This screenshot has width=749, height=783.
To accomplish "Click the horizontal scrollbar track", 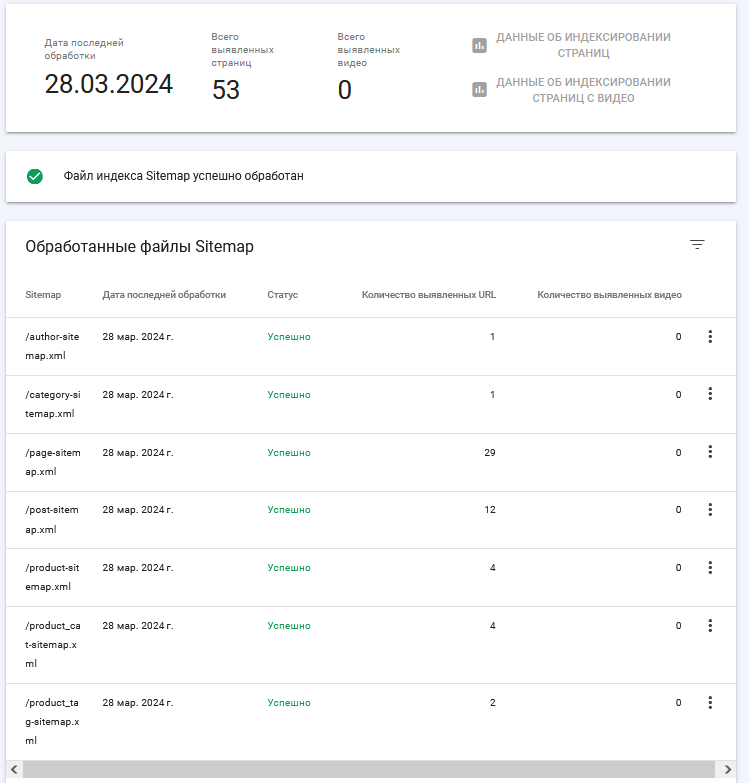I will tap(369, 769).
